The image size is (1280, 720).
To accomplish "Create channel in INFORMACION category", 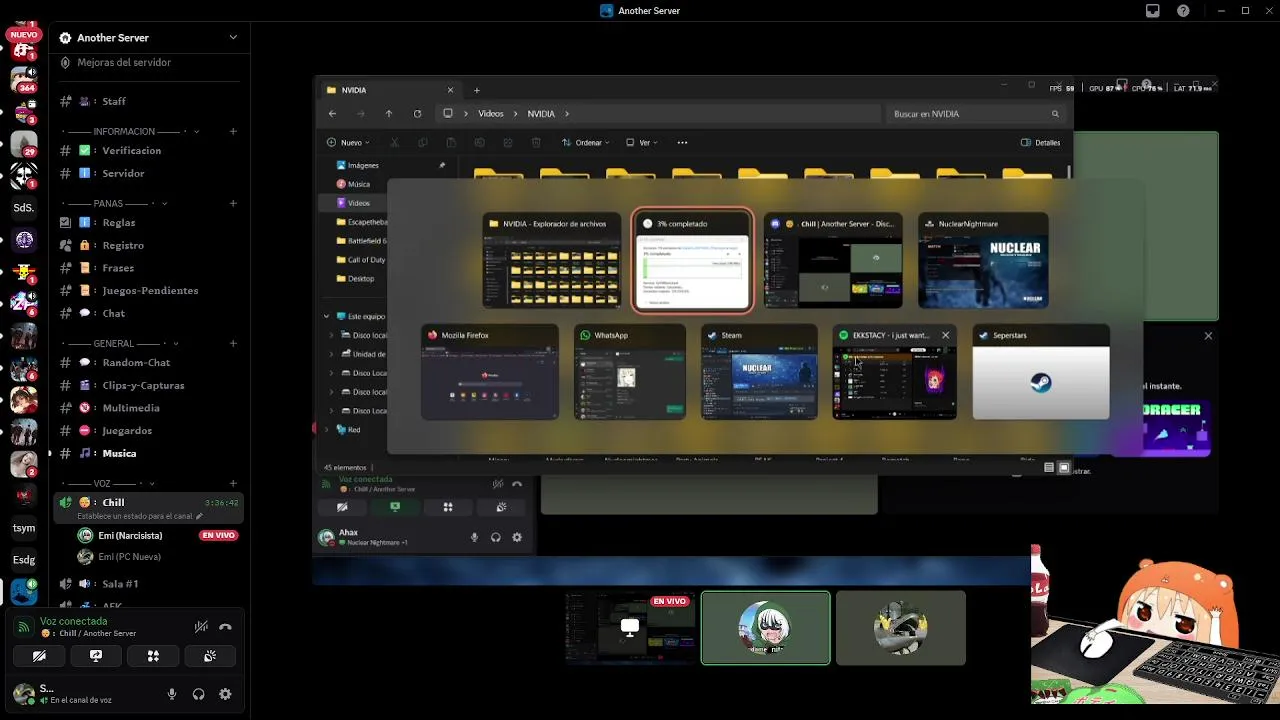I will point(233,131).
